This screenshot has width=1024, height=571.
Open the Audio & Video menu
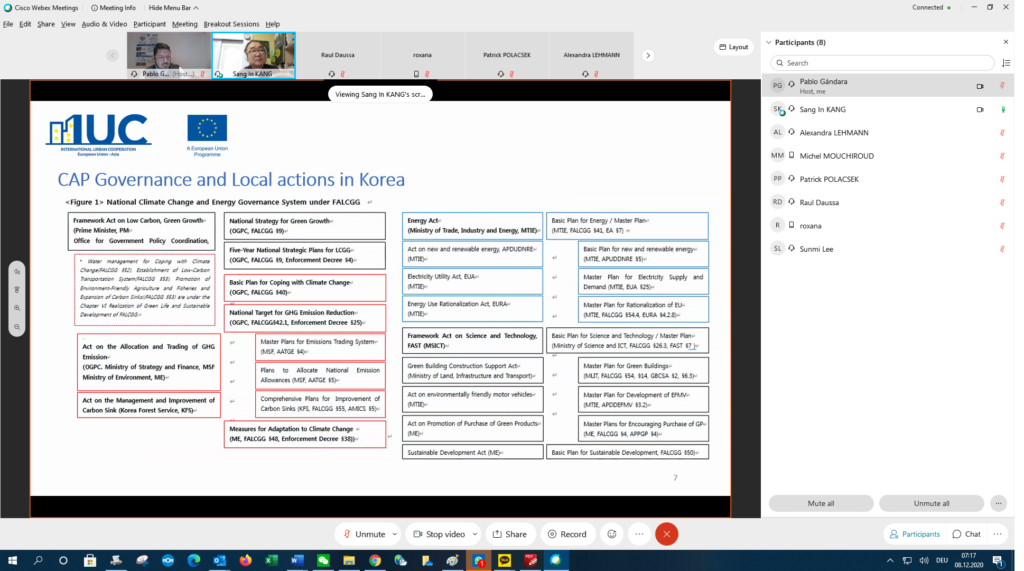coord(104,24)
